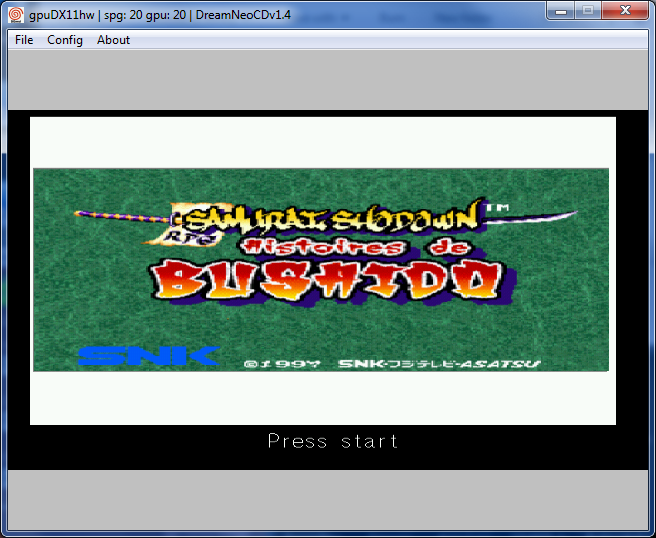The height and width of the screenshot is (538, 656).
Task: Click the "Press start" prompt text
Action: (333, 441)
